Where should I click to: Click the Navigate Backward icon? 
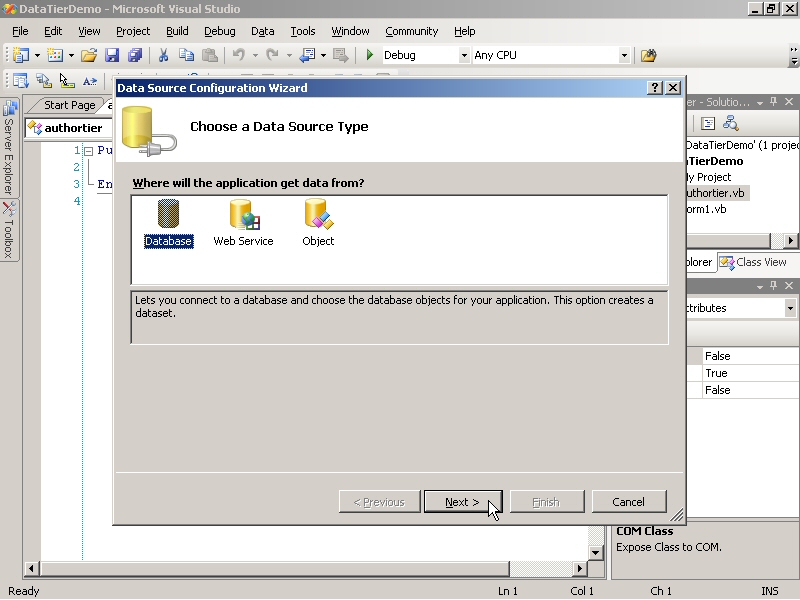tap(307, 55)
